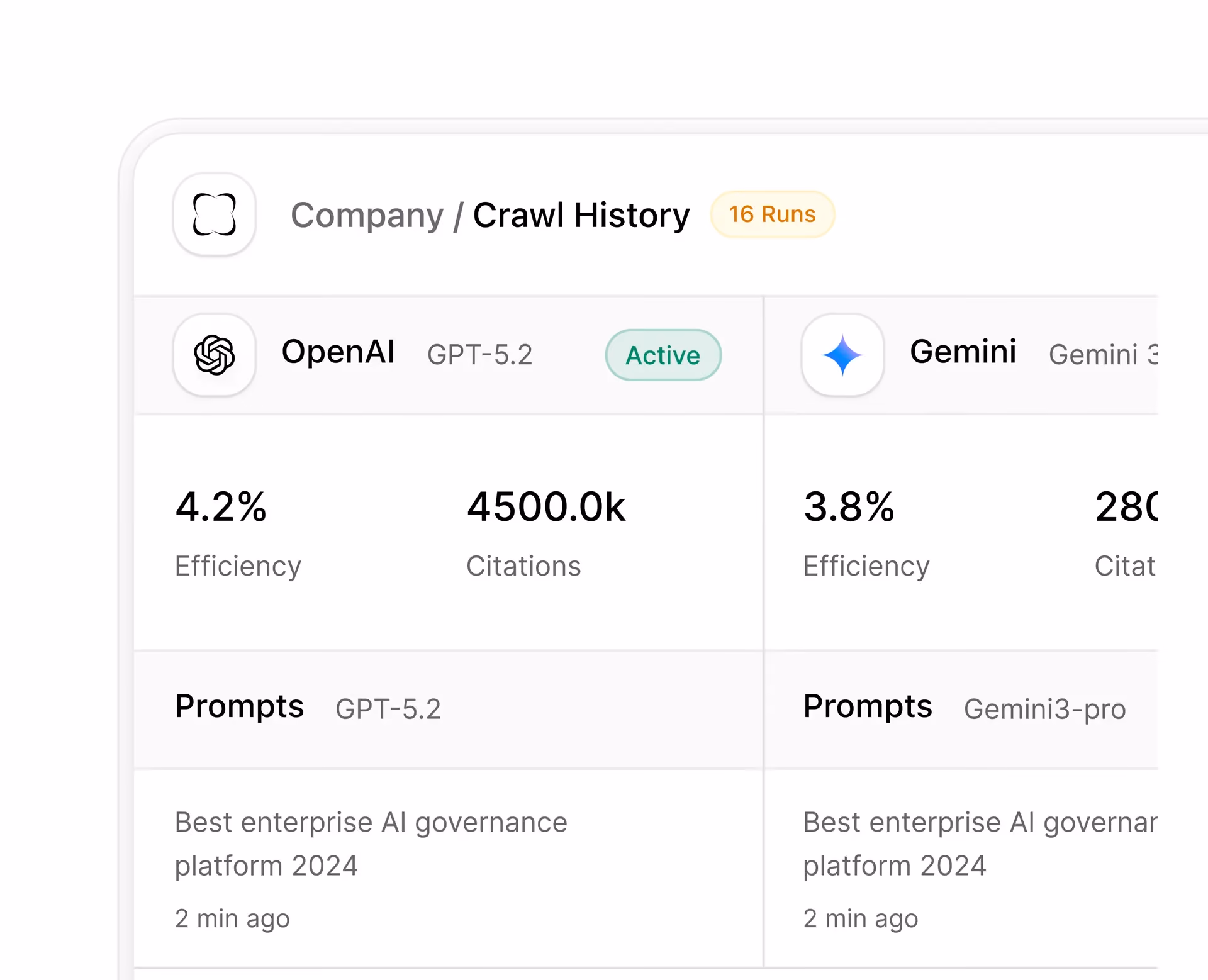Click the 4.2% efficiency value
The width and height of the screenshot is (1208, 980).
tap(221, 507)
